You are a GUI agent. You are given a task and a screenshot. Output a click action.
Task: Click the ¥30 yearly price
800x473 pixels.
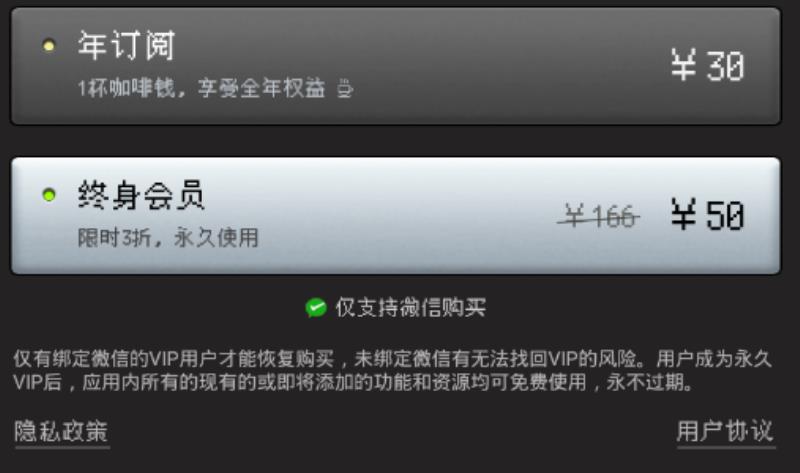(708, 65)
